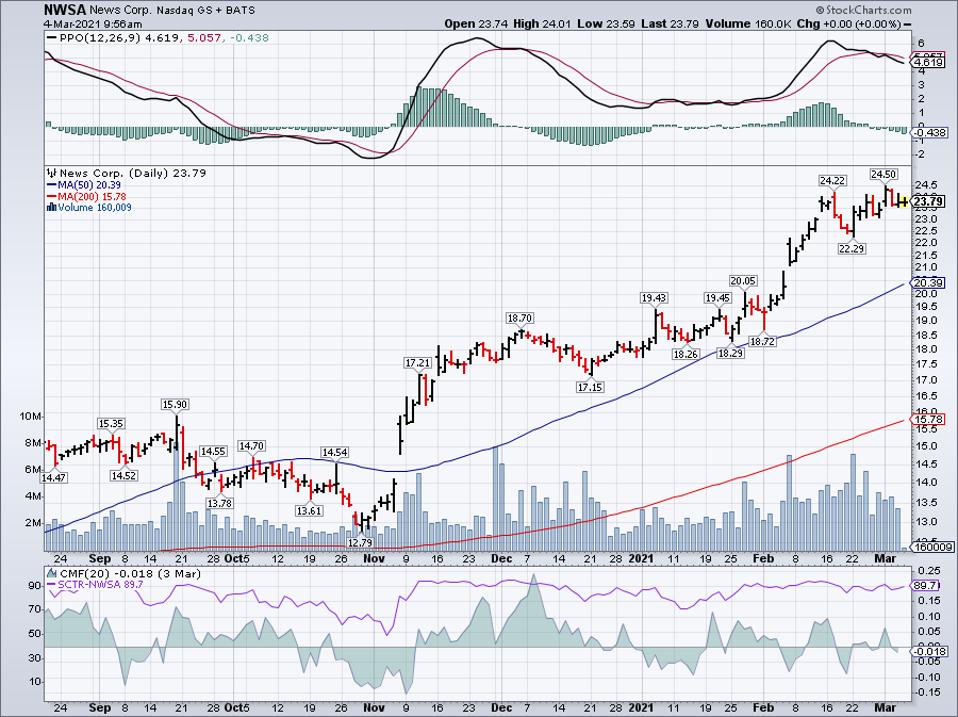Viewport: 958px width, 717px height.
Task: Click the 'Low 23.59' value
Action: click(x=605, y=24)
